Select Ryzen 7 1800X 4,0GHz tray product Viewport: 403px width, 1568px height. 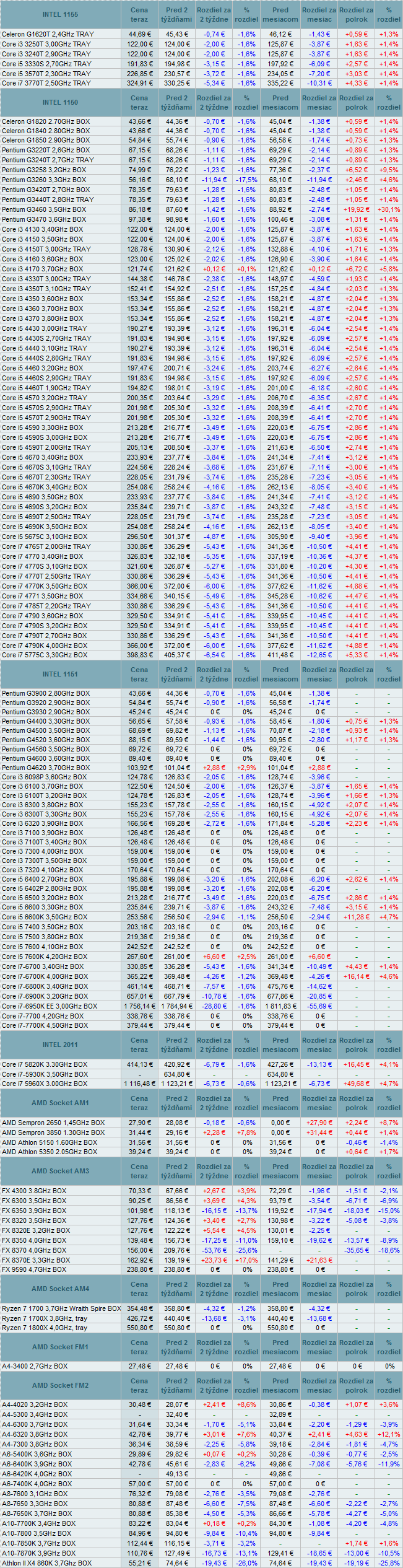[45, 1328]
